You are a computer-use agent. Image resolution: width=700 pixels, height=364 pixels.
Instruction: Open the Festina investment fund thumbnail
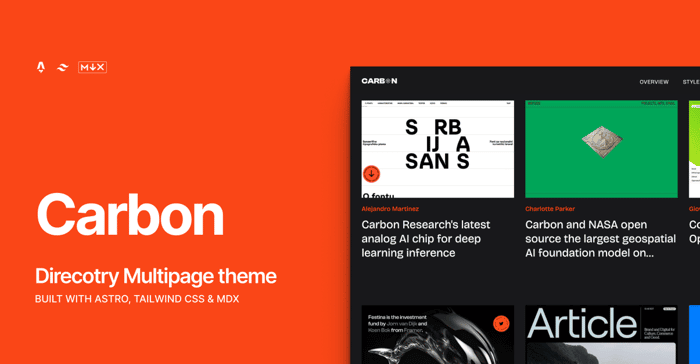click(438, 335)
